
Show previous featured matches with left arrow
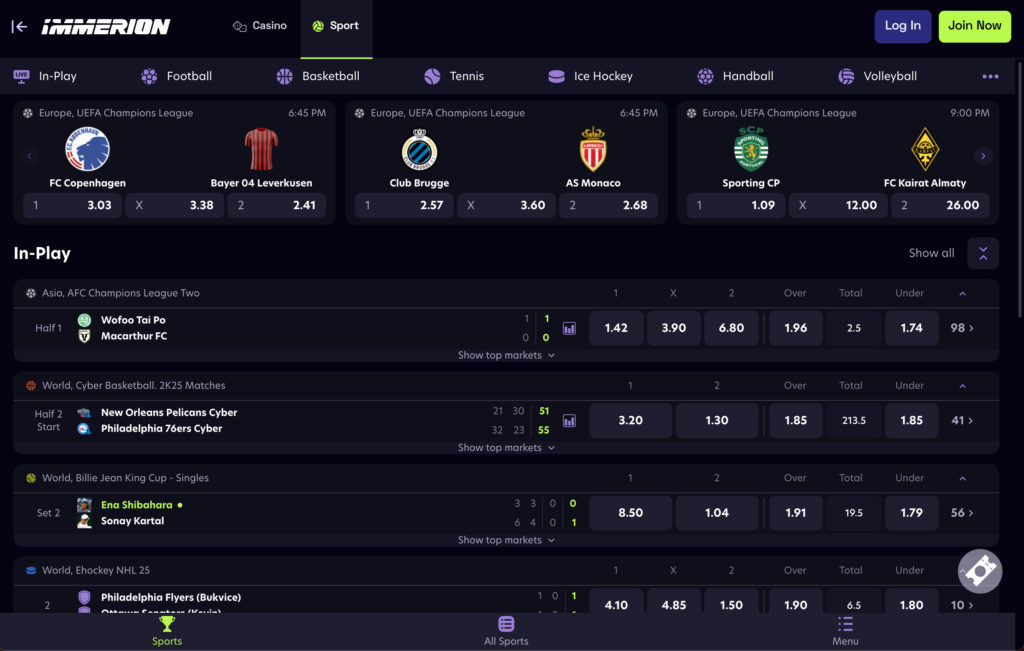tap(29, 156)
